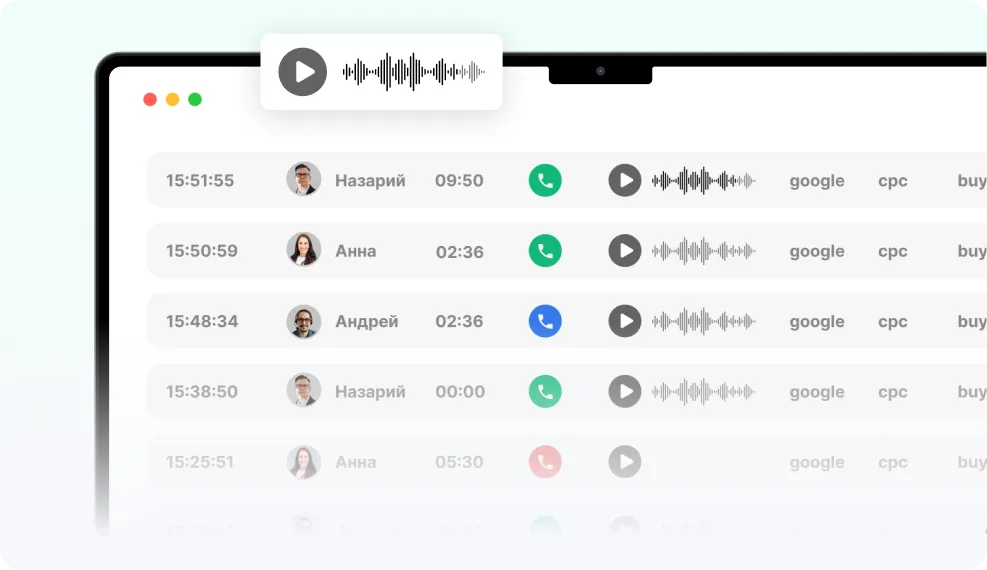Image resolution: width=987 pixels, height=570 pixels.
Task: Click red phone icon in the 15:25:51 row
Action: (x=545, y=462)
